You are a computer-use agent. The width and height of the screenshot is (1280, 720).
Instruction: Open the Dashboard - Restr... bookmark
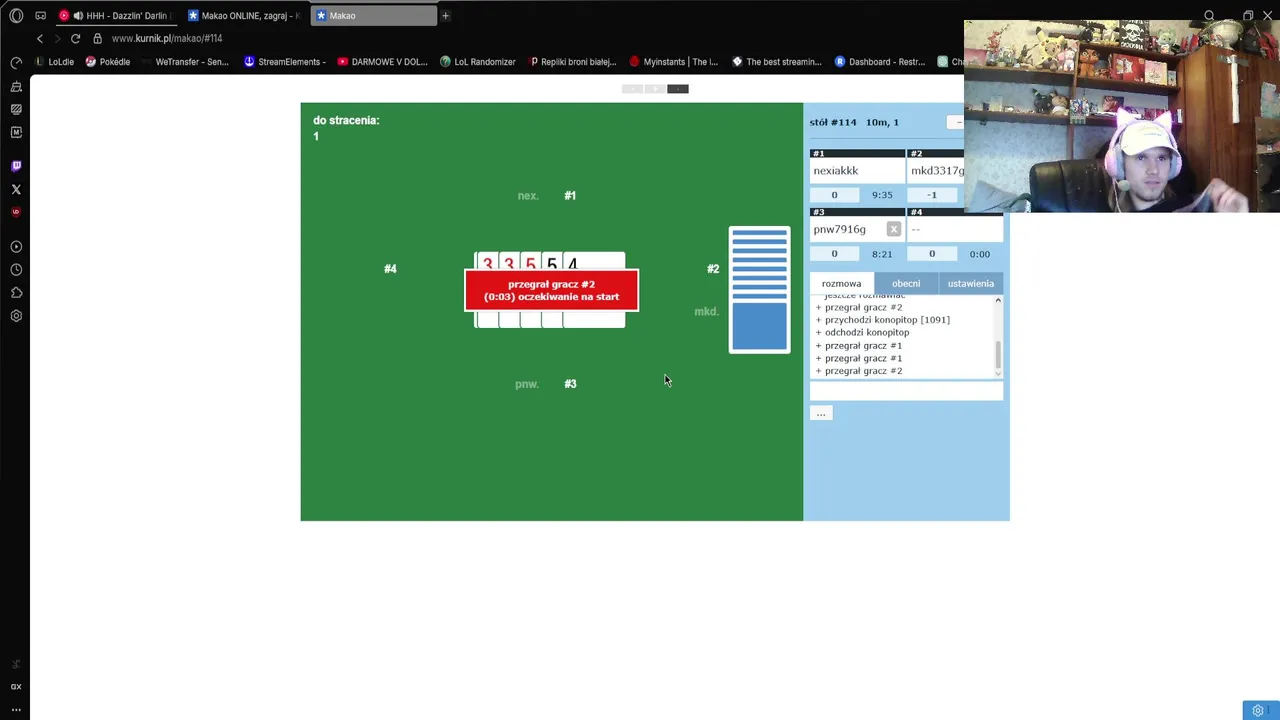coord(880,62)
